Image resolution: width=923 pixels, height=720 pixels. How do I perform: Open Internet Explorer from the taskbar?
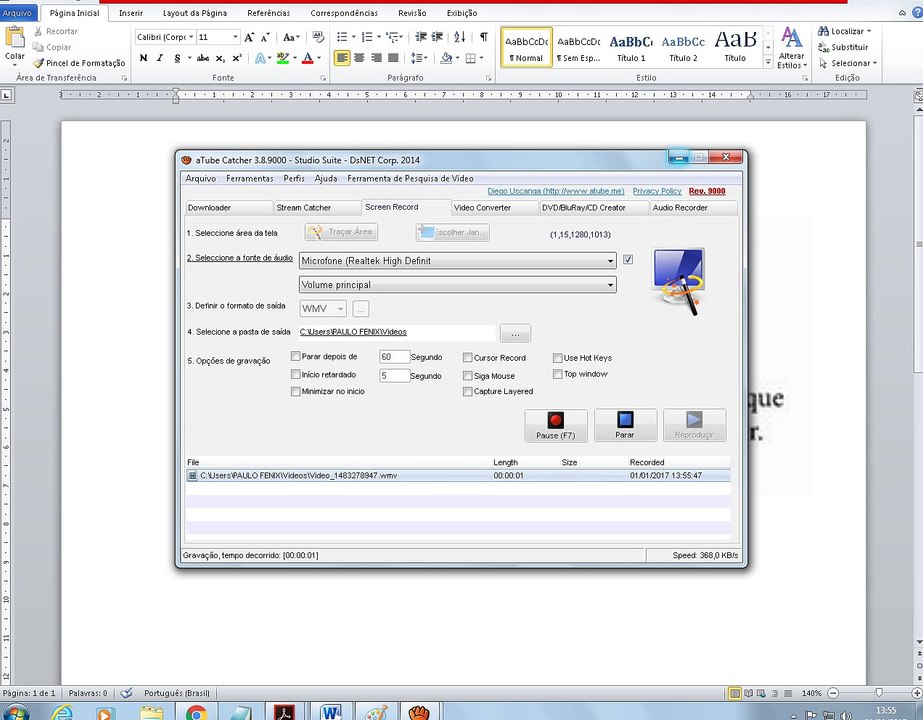click(x=62, y=713)
